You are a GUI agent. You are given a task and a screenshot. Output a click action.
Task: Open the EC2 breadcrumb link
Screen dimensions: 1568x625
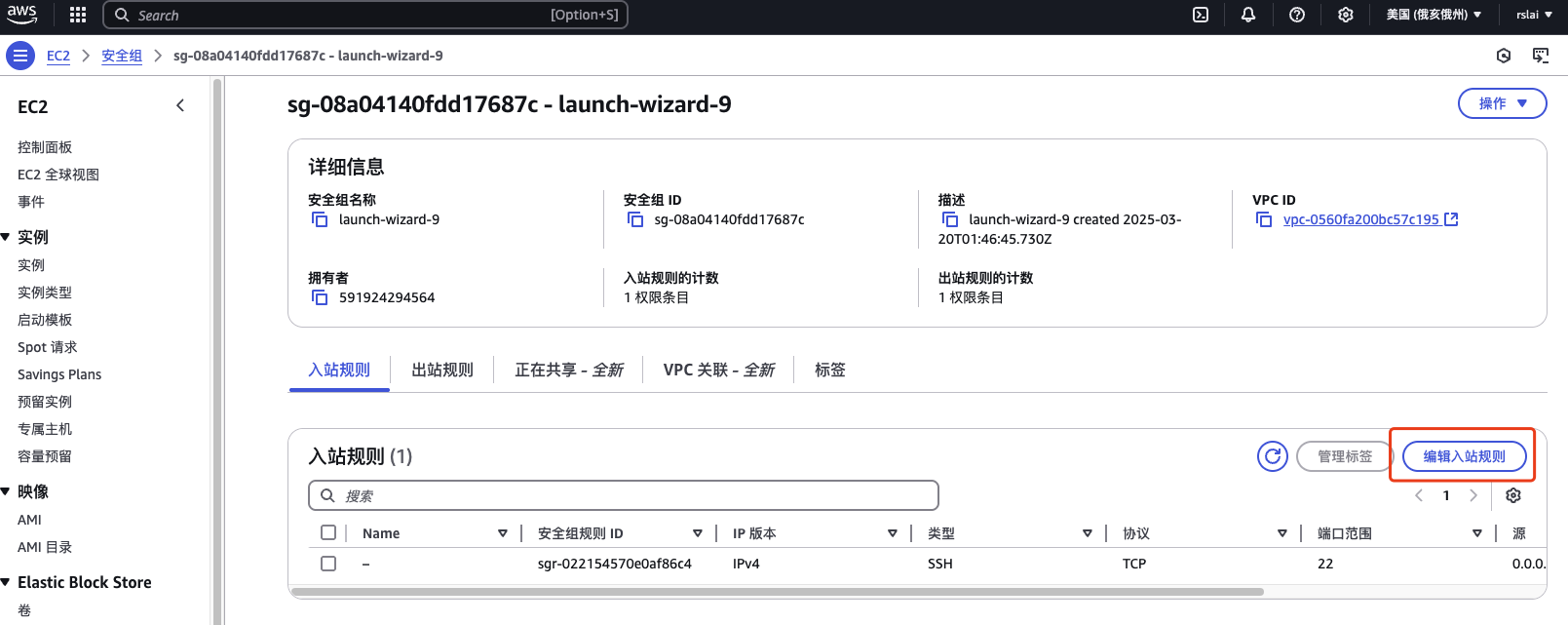pyautogui.click(x=58, y=56)
